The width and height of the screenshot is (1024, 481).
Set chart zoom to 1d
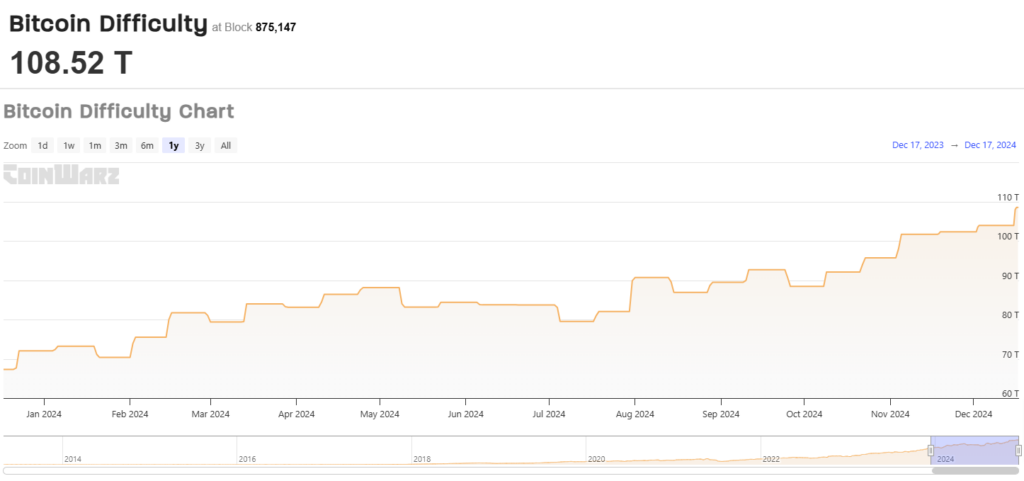click(42, 146)
